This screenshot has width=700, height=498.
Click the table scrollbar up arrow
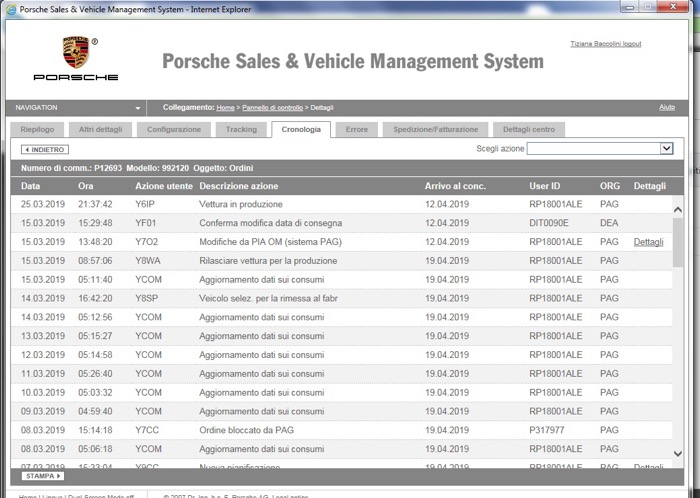(x=678, y=209)
